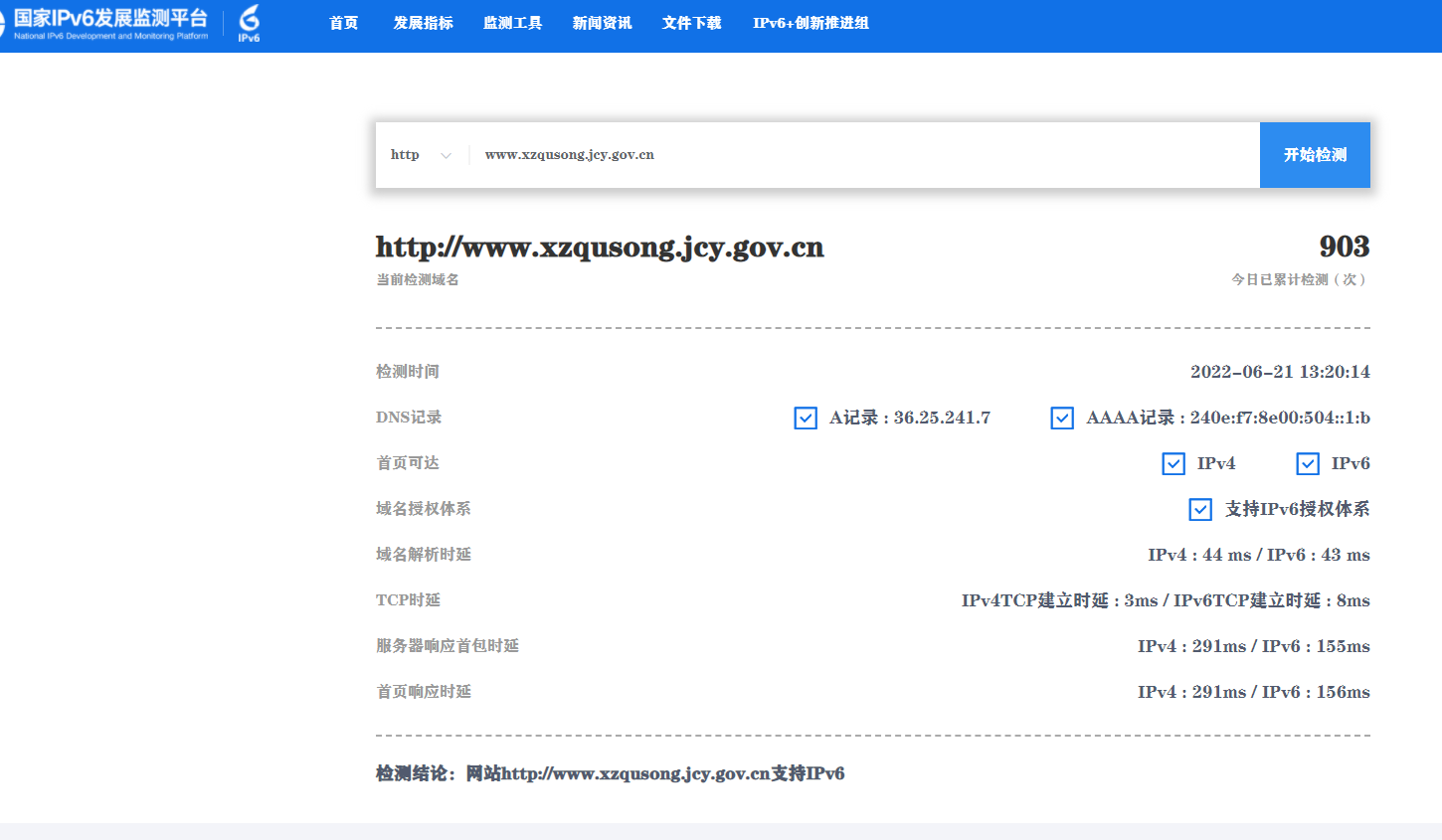Click the 检测结论 result text

tap(610, 773)
